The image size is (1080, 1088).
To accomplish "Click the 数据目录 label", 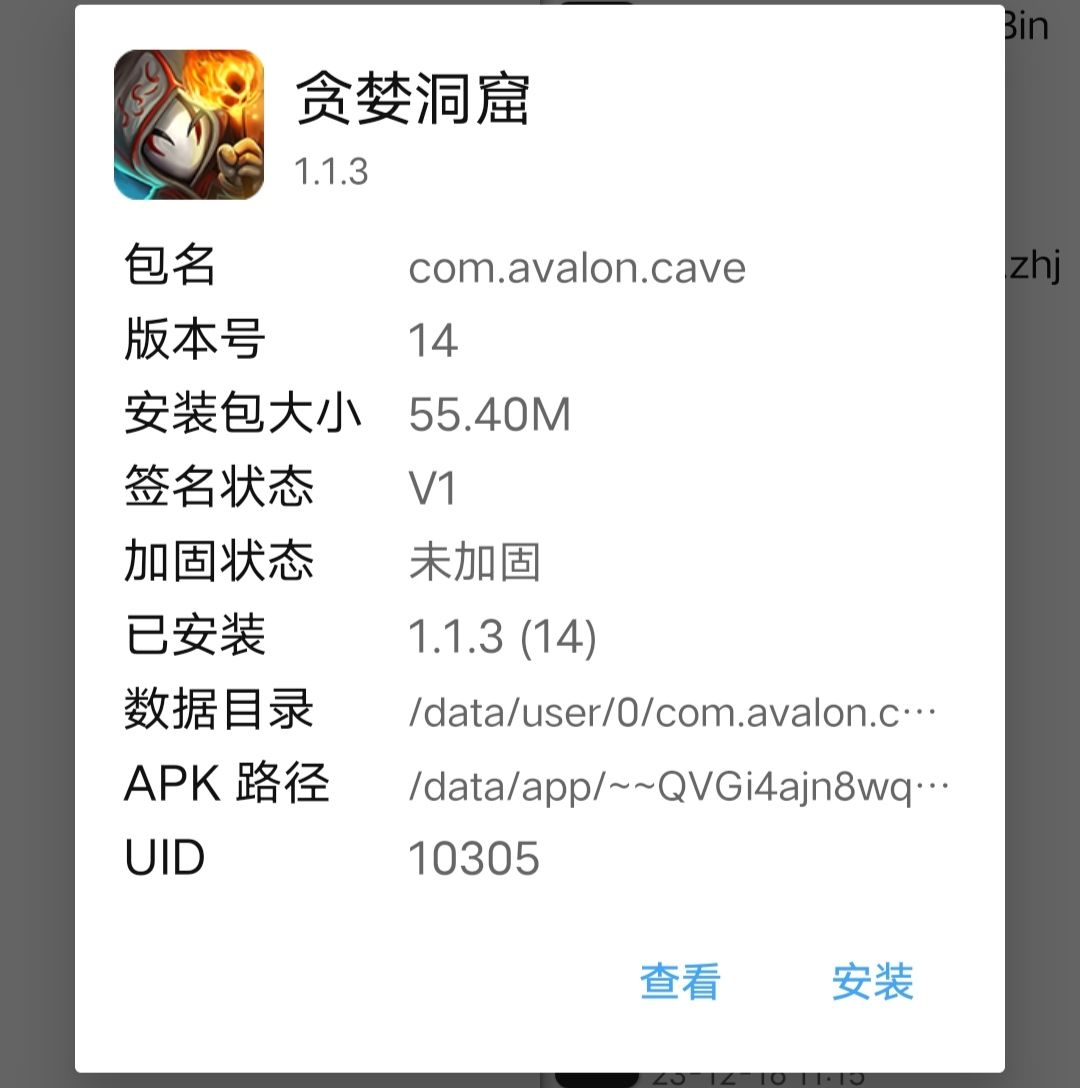I will click(219, 708).
